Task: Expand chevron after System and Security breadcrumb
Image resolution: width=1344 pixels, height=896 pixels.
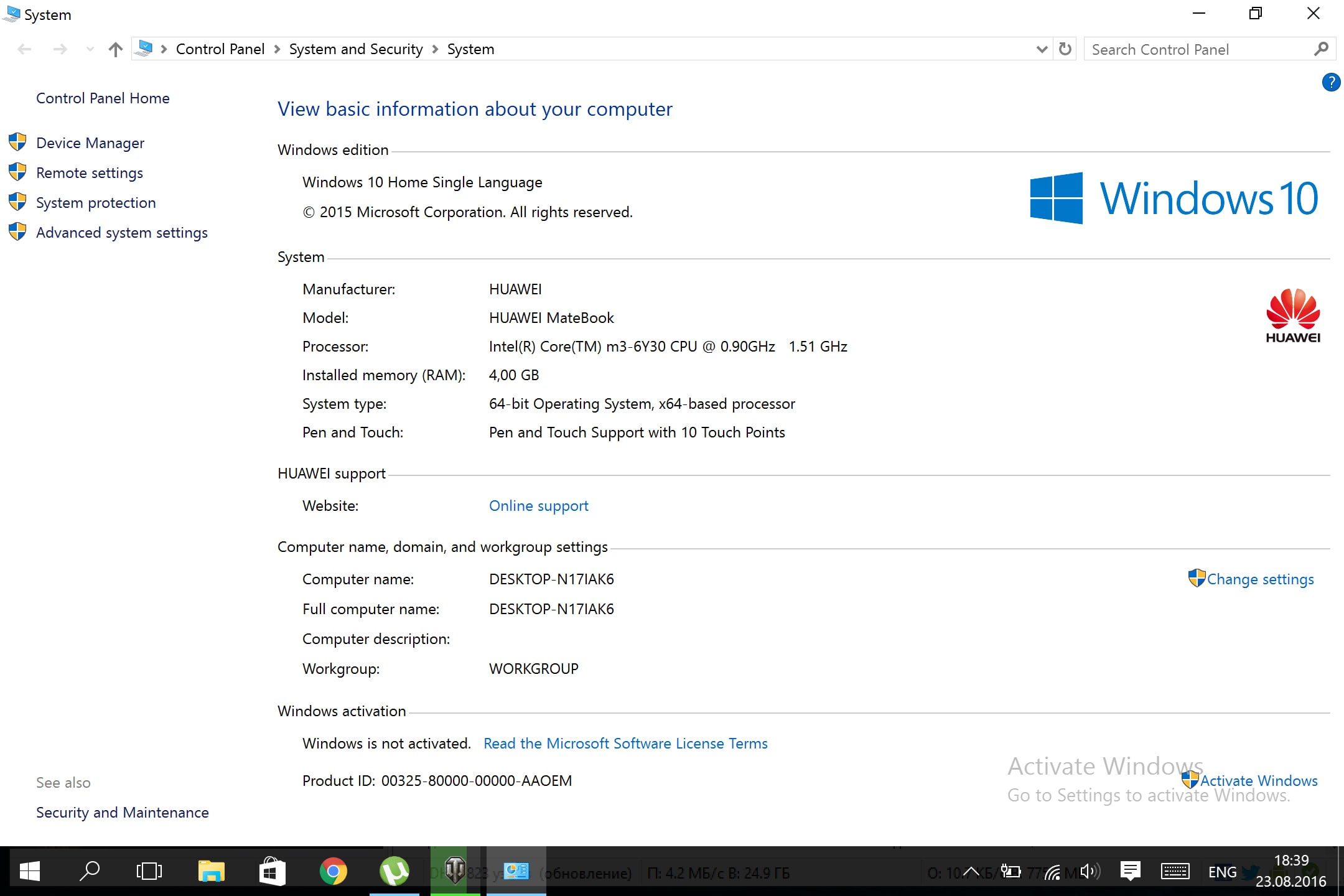Action: 435,49
